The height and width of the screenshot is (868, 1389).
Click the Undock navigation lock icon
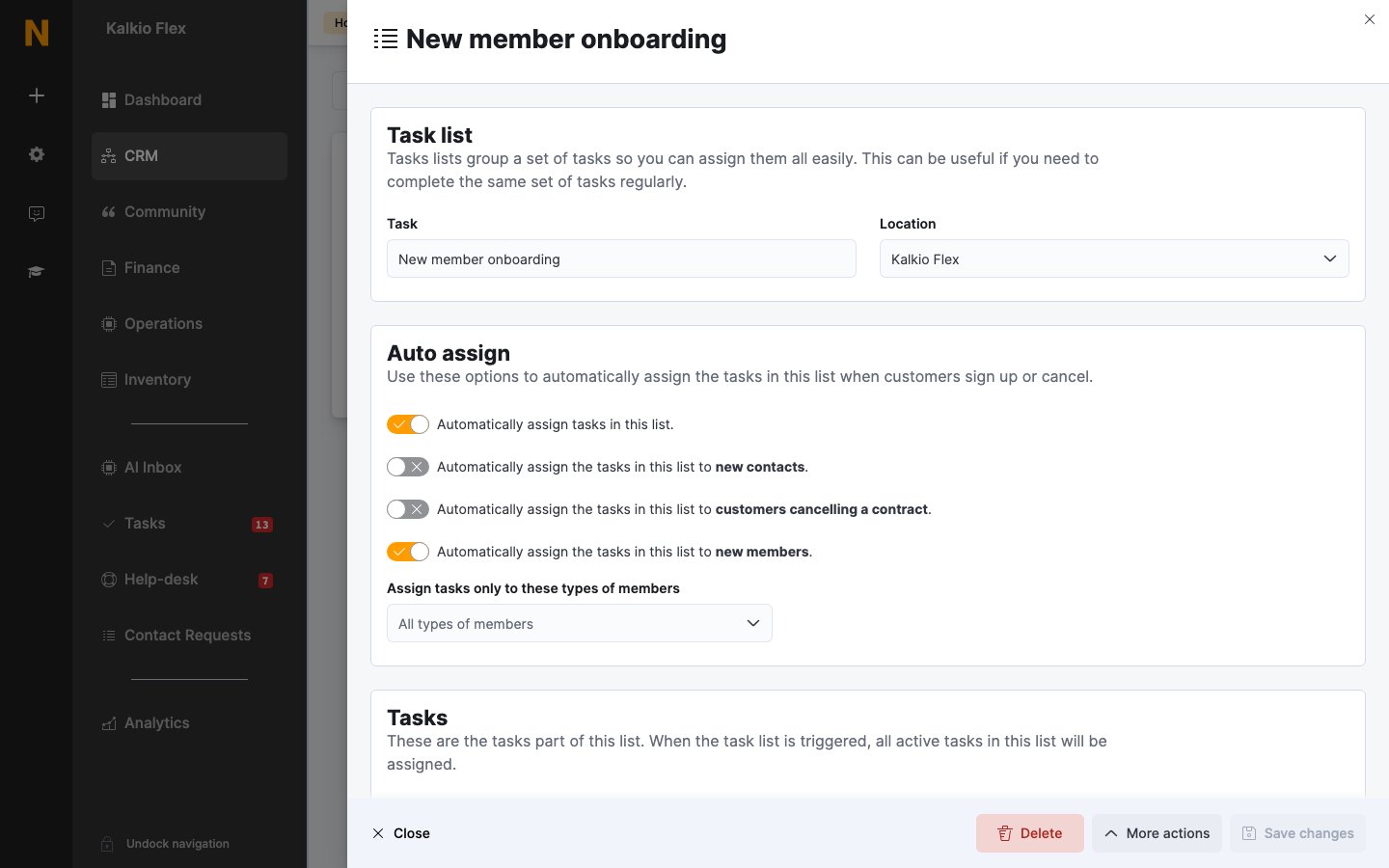pos(108,844)
